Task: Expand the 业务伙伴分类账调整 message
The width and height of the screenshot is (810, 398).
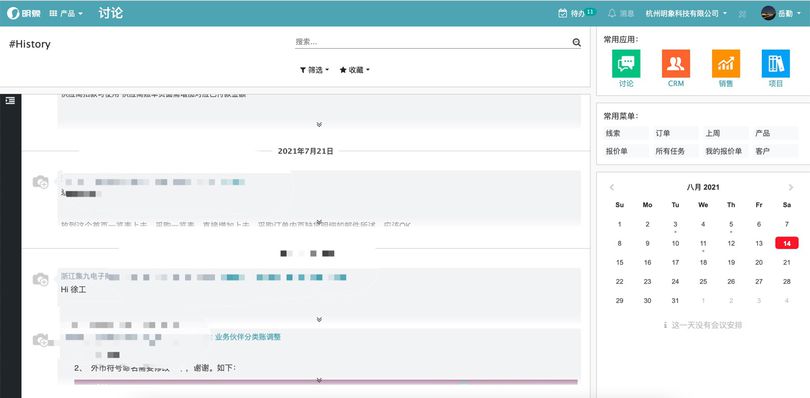Action: pos(319,380)
